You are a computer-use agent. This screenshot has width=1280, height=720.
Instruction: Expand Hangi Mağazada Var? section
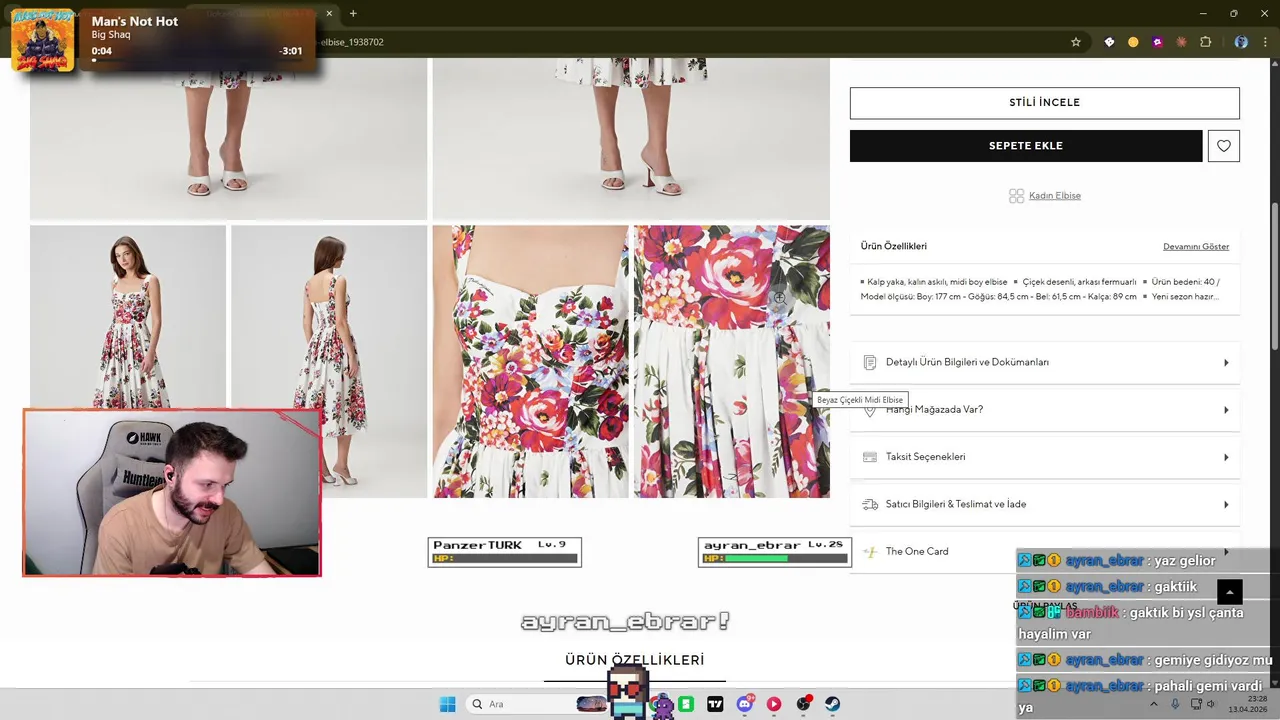(x=1045, y=410)
